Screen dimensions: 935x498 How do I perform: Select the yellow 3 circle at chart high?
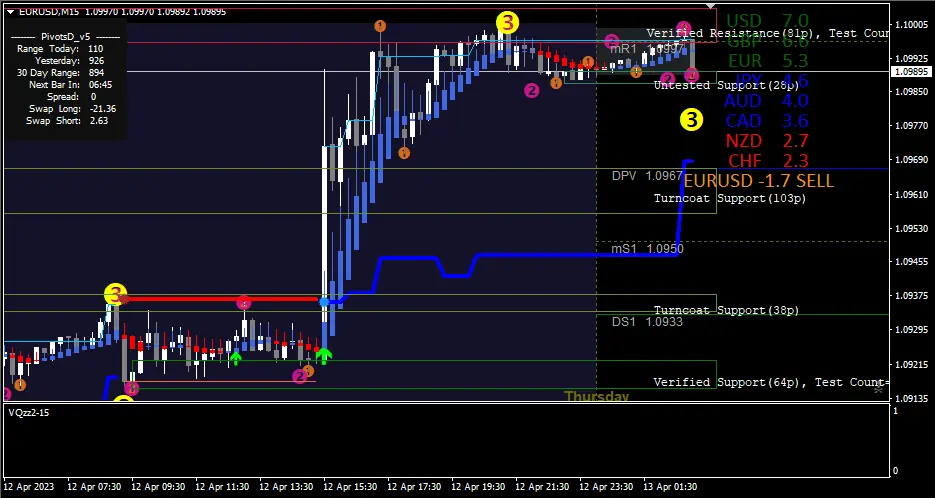[x=507, y=23]
